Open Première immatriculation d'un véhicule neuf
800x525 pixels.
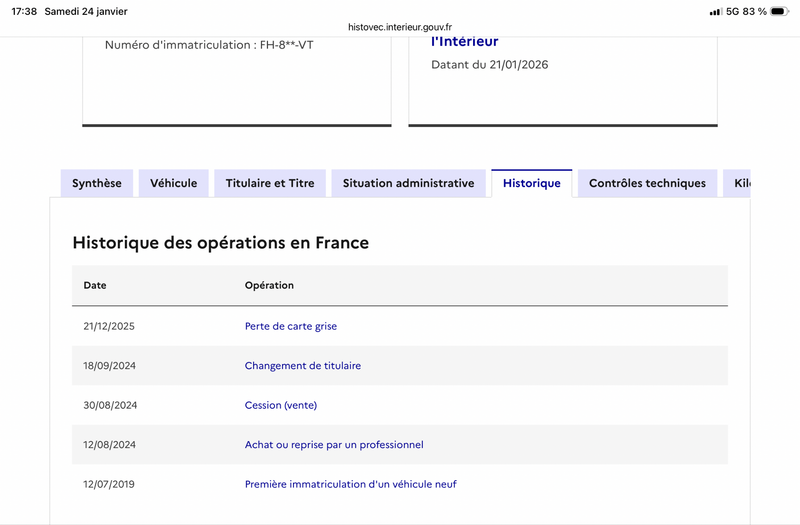(351, 484)
